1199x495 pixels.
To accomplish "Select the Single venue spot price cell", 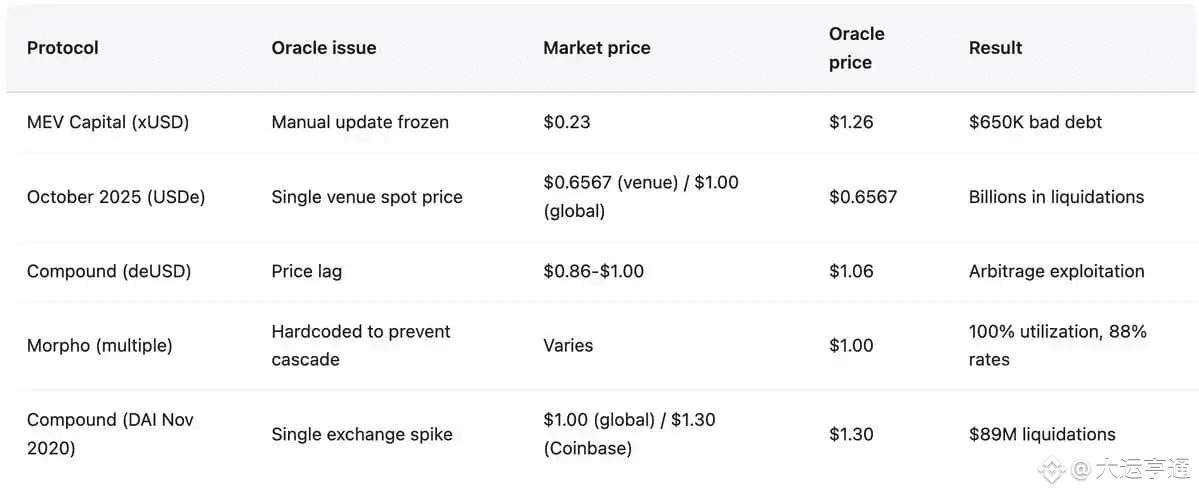I will tap(367, 197).
